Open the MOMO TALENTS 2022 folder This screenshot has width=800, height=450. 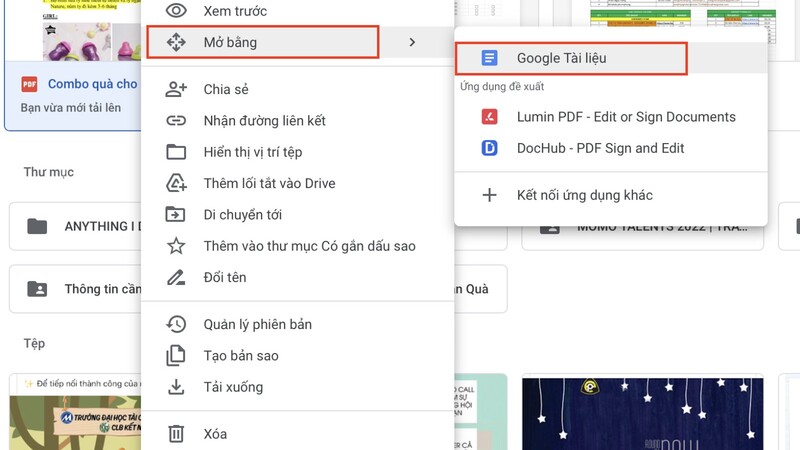click(x=642, y=238)
